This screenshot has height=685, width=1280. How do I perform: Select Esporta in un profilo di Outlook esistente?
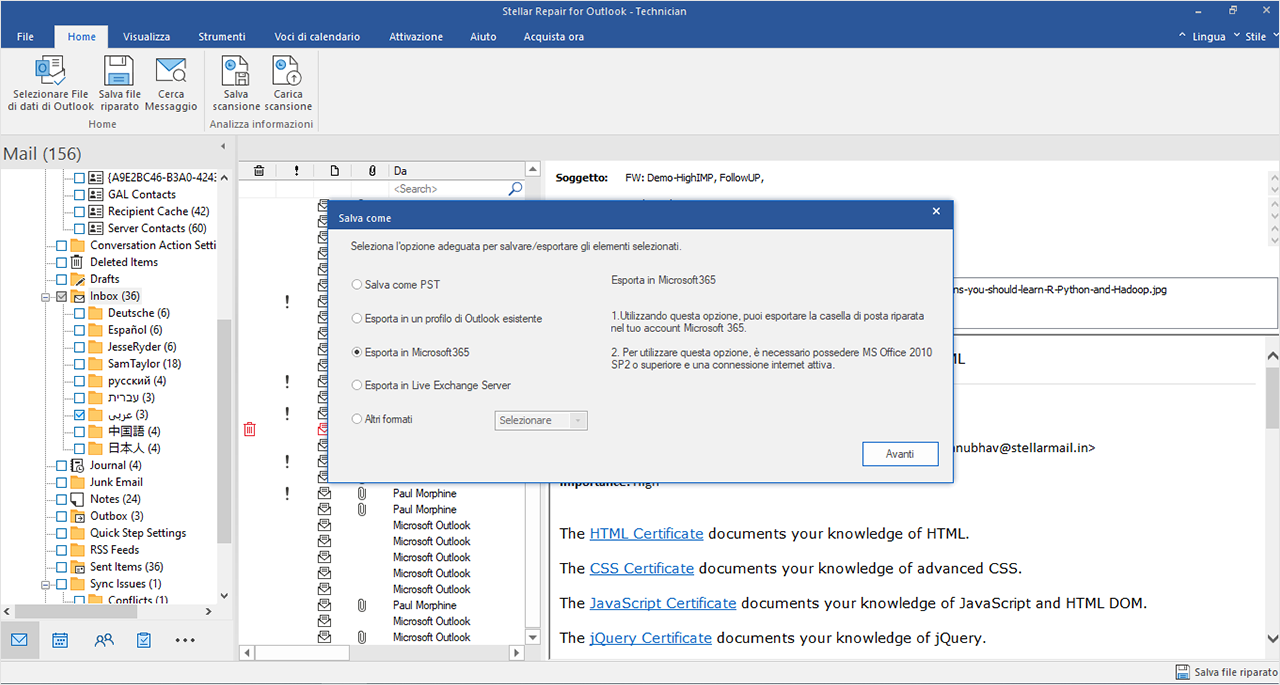[x=357, y=318]
